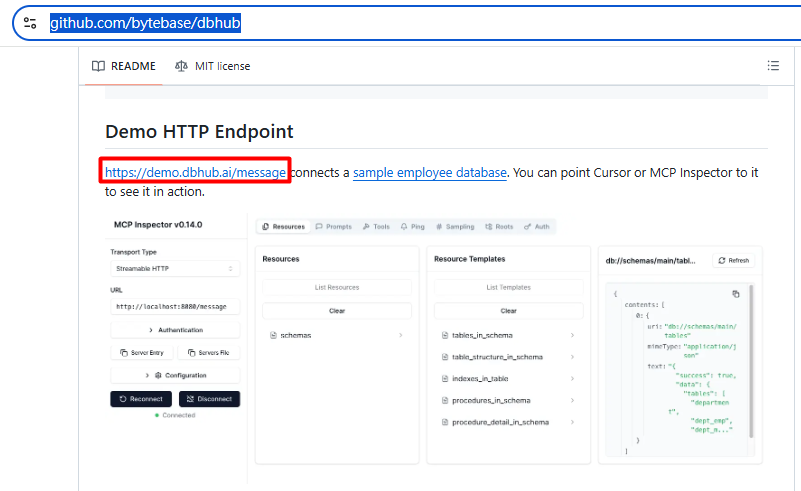Click the green Connected status text
The image size is (801, 491).
[x=178, y=415]
